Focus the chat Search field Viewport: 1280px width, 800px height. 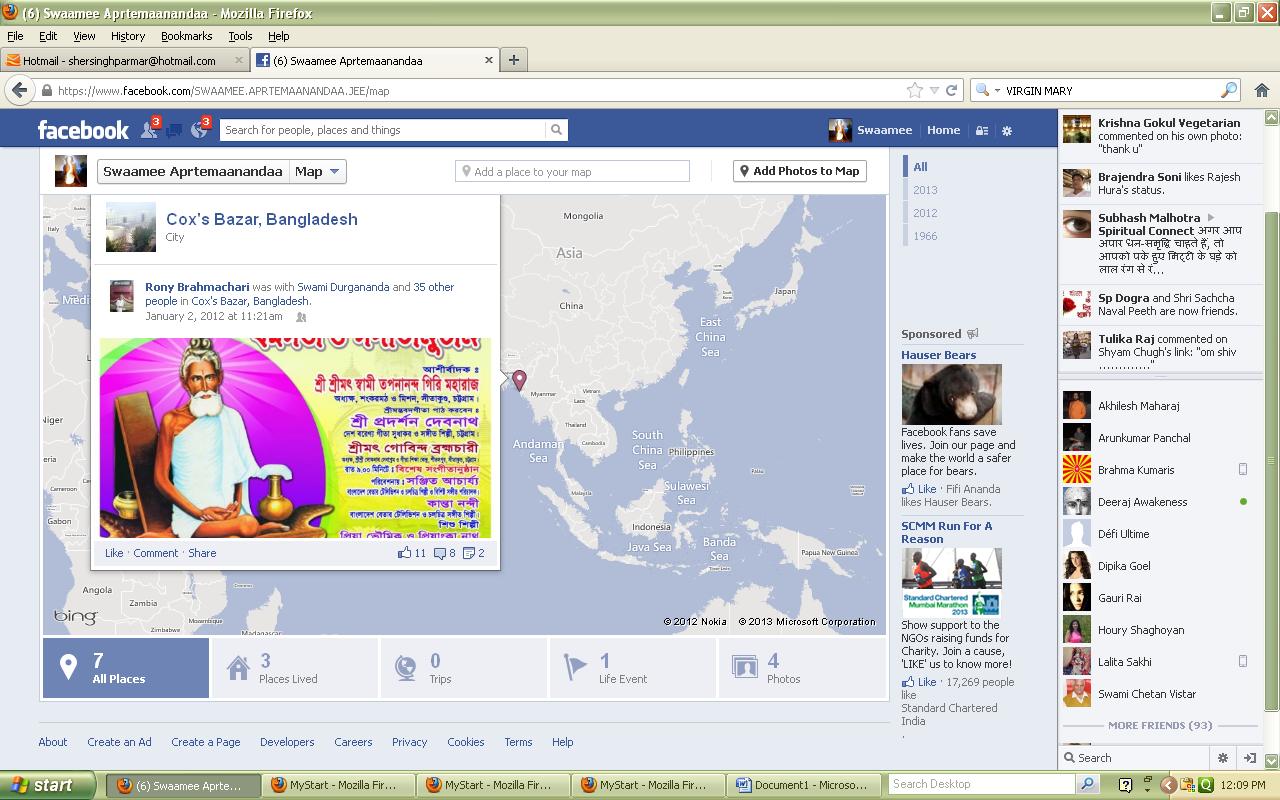(1135, 758)
